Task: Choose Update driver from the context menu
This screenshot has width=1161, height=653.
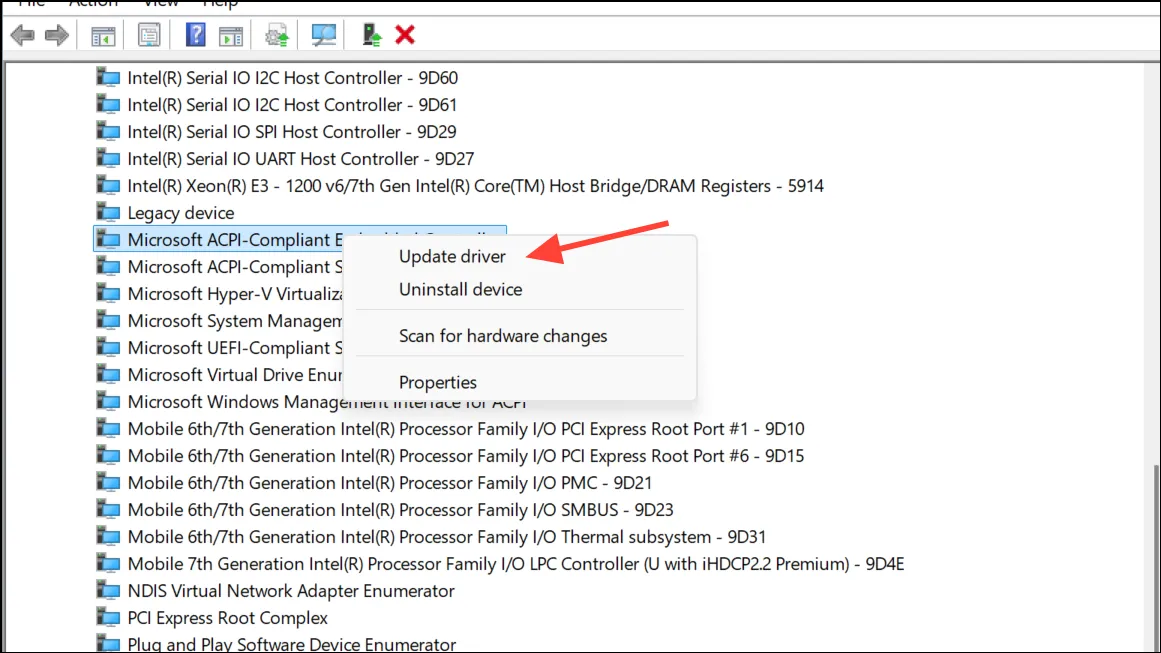Action: (452, 256)
